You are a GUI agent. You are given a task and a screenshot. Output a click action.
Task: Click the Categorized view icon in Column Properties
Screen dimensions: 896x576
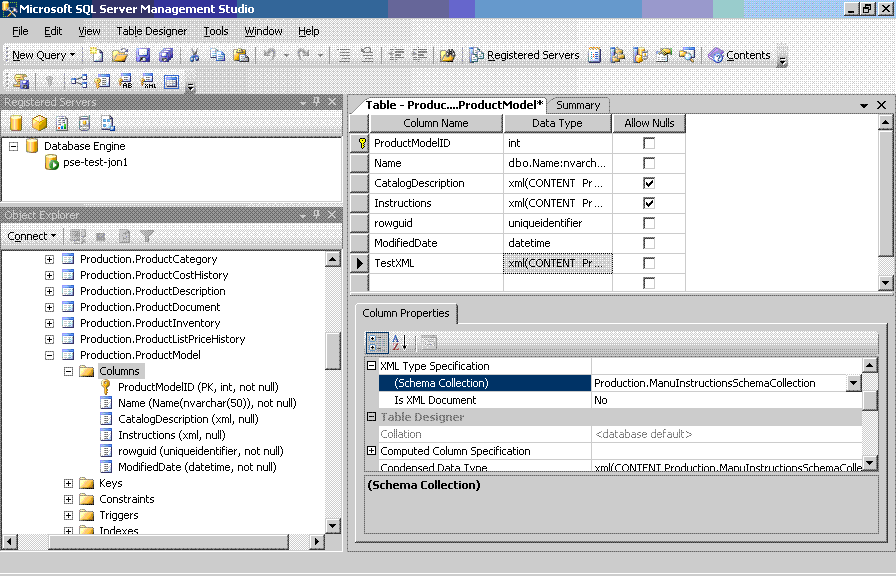[x=377, y=343]
